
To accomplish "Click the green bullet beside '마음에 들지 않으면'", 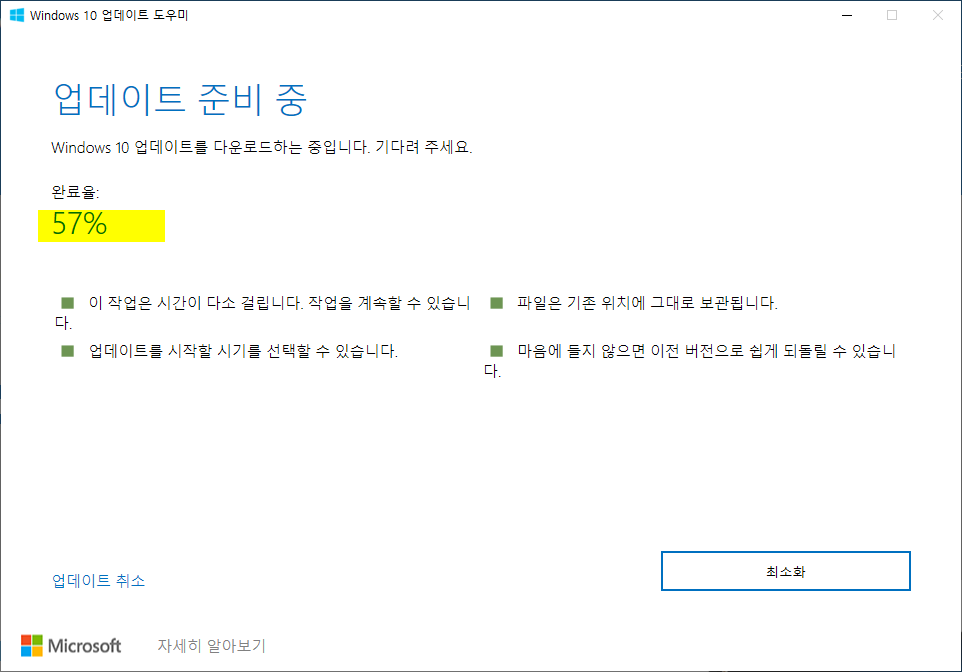I will point(497,351).
